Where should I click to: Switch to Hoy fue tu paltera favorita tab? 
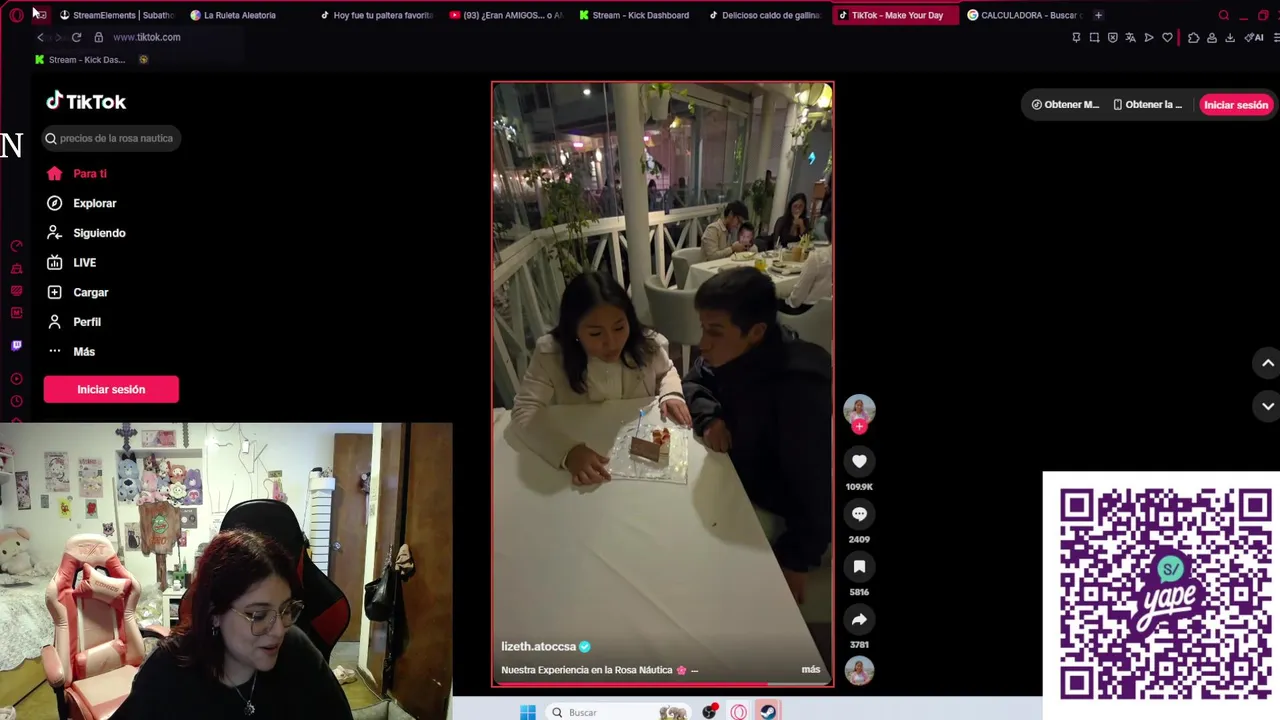coord(377,15)
